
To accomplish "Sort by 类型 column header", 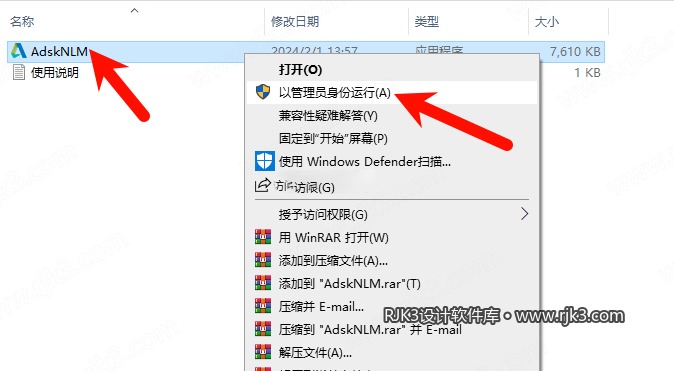I will (x=426, y=21).
